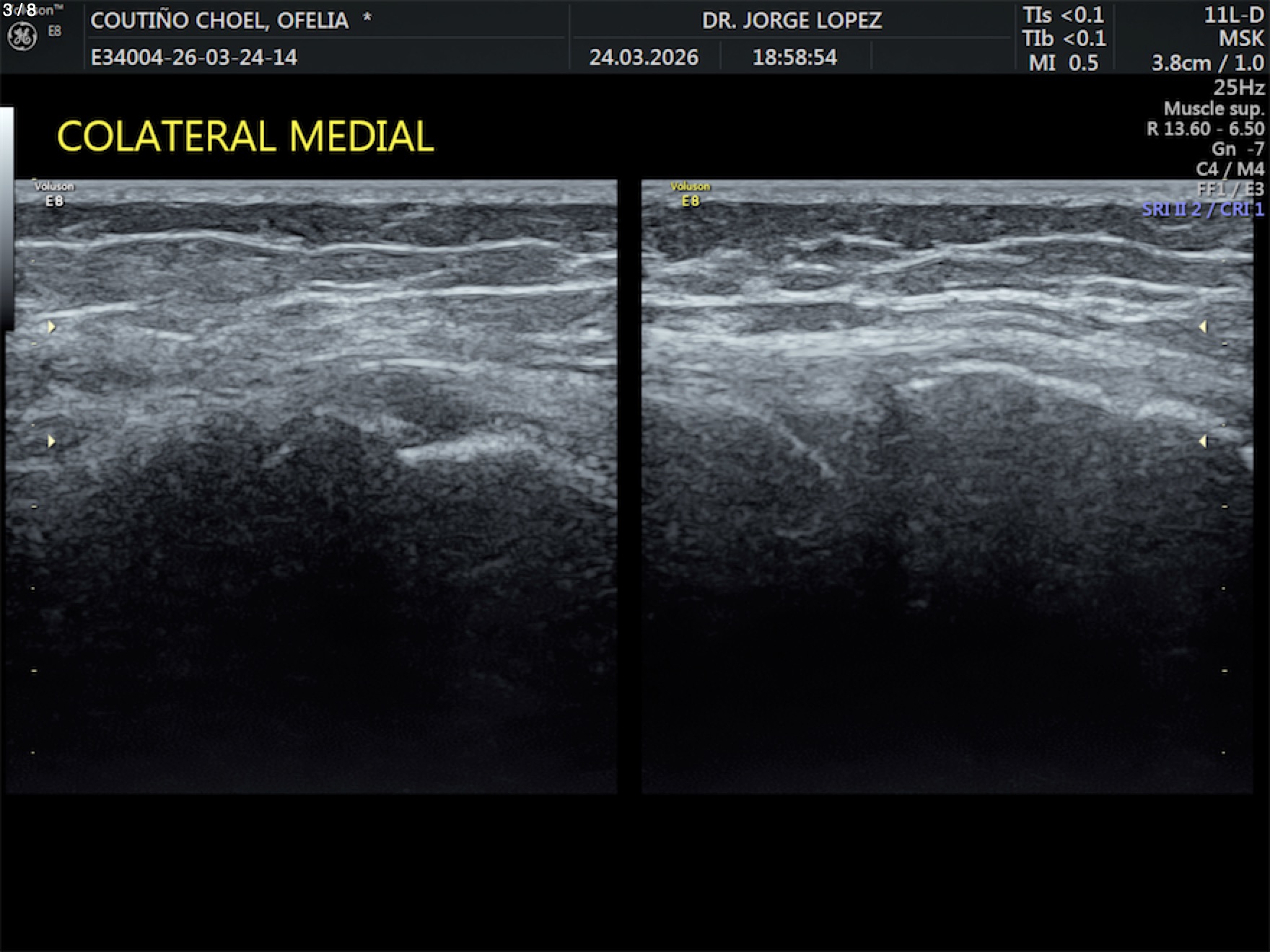Click lower focal zone arrow on right image
The width and height of the screenshot is (1270, 952).
pyautogui.click(x=1203, y=441)
